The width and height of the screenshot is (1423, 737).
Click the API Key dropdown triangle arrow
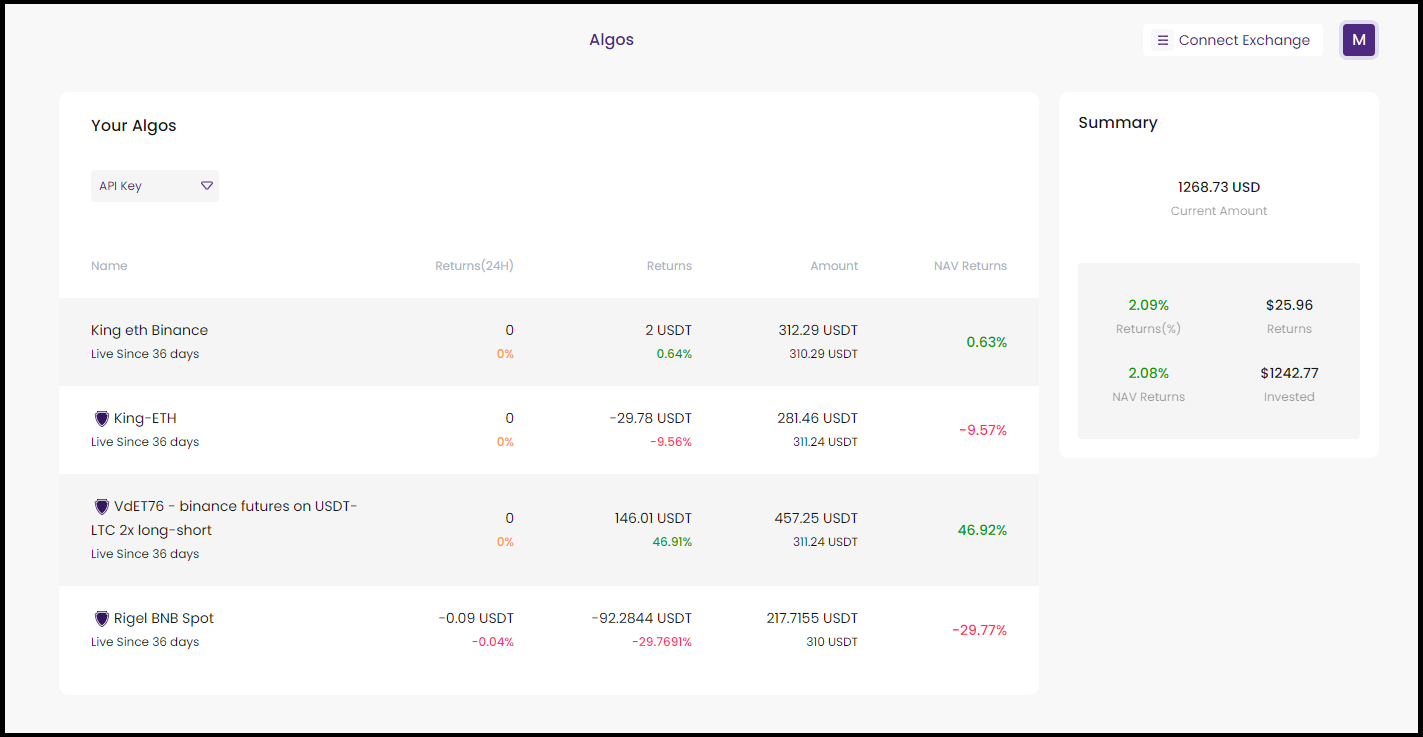coord(207,186)
